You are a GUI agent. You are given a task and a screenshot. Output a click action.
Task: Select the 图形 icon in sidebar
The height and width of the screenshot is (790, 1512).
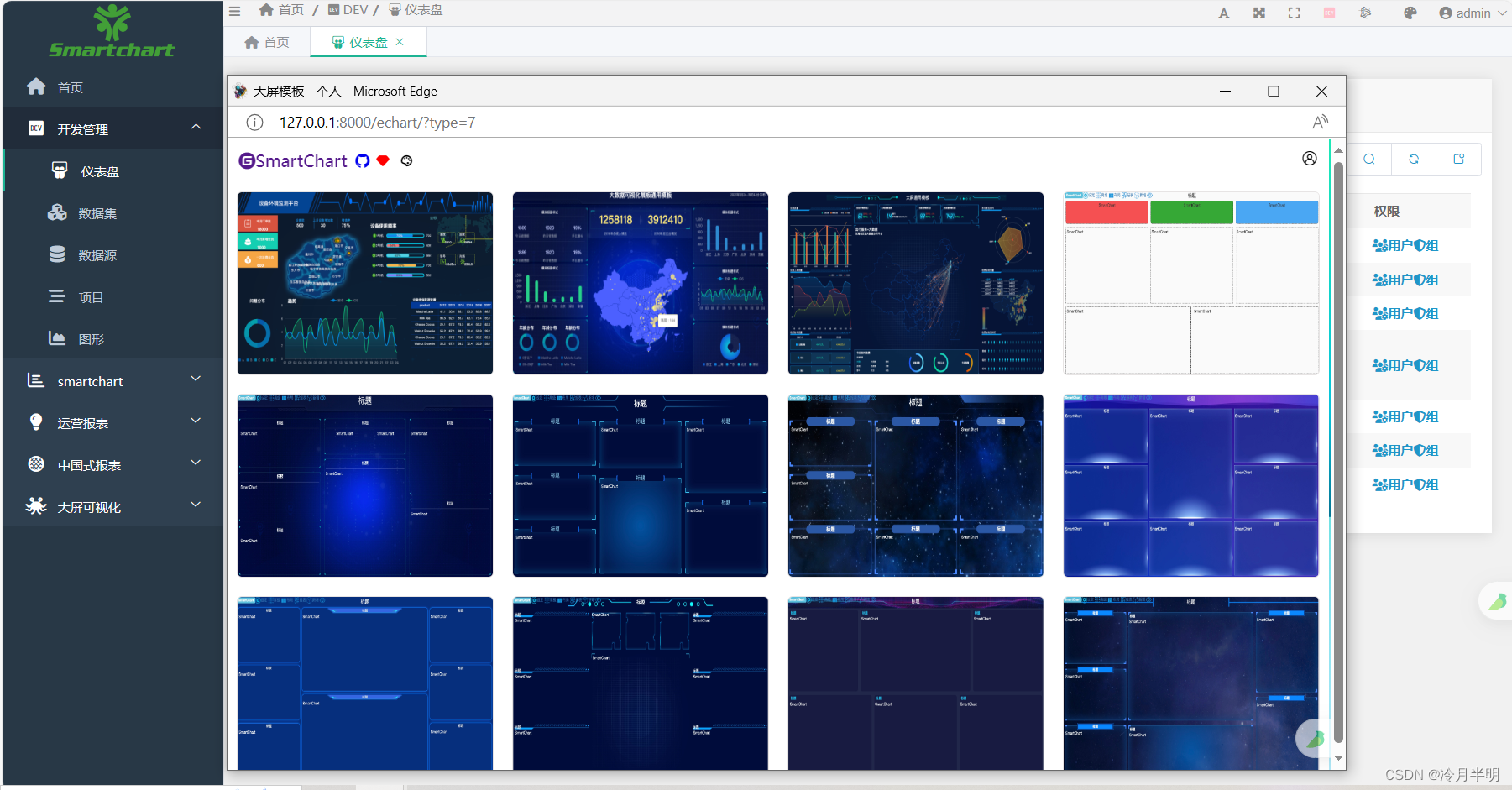pos(57,338)
